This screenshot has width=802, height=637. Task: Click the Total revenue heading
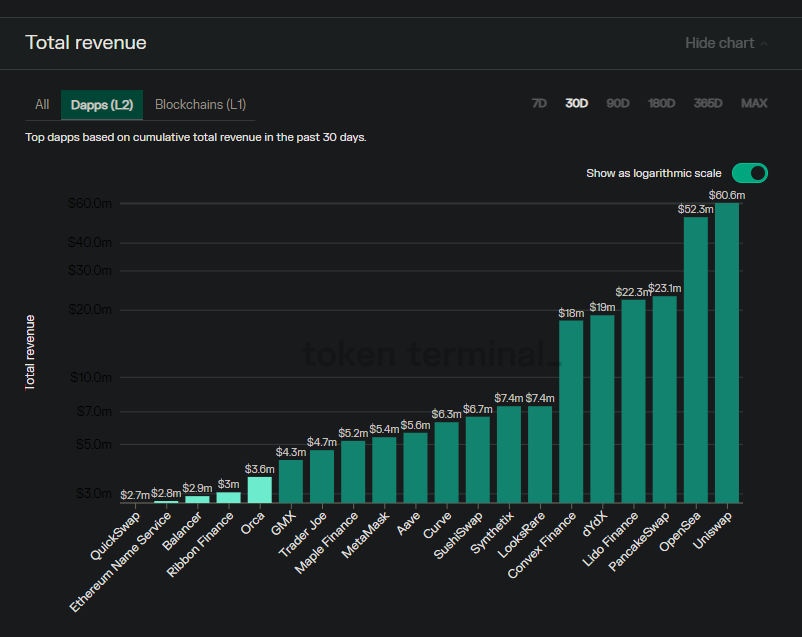pos(86,42)
